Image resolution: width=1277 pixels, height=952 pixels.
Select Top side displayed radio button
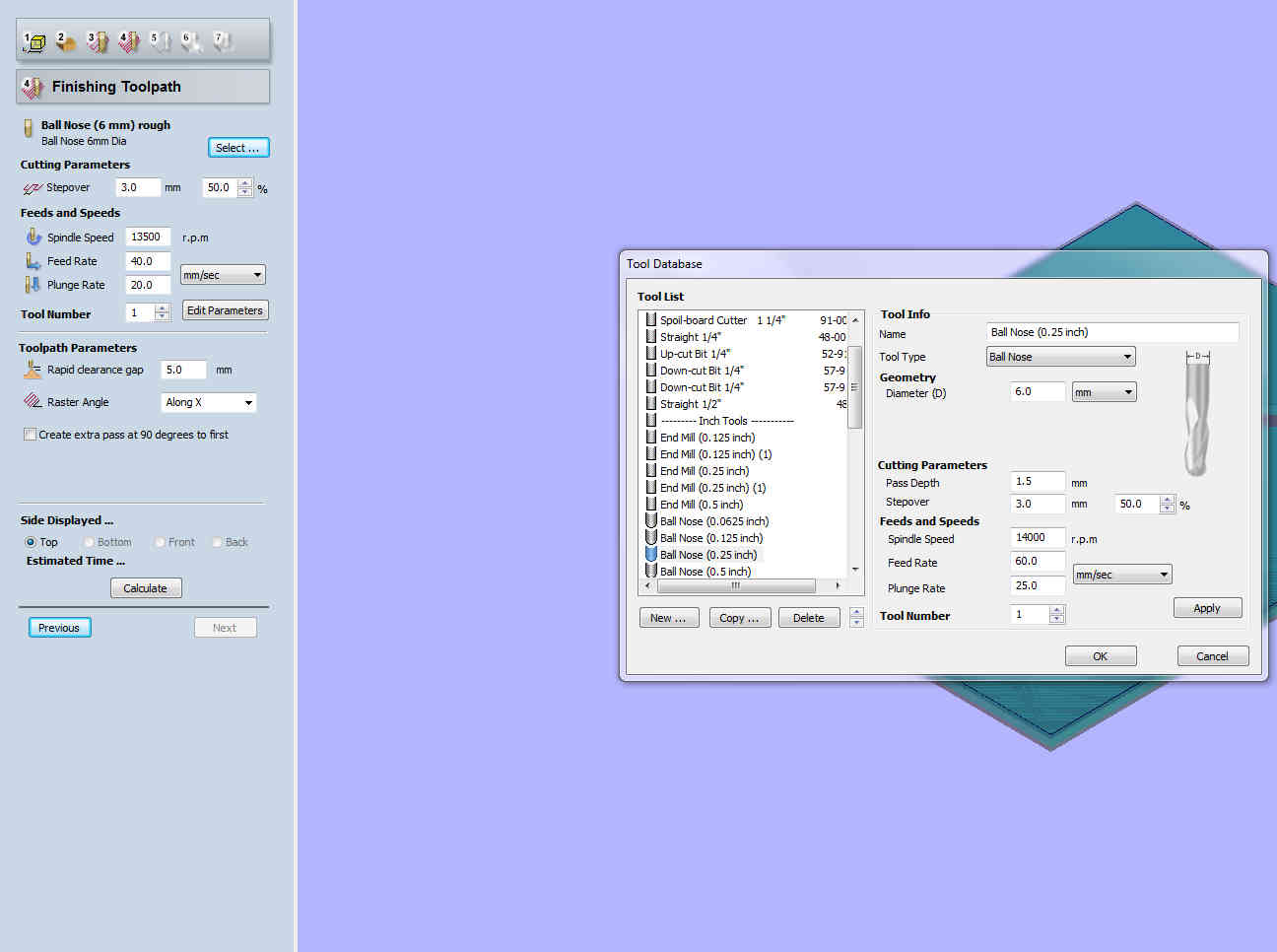coord(31,542)
